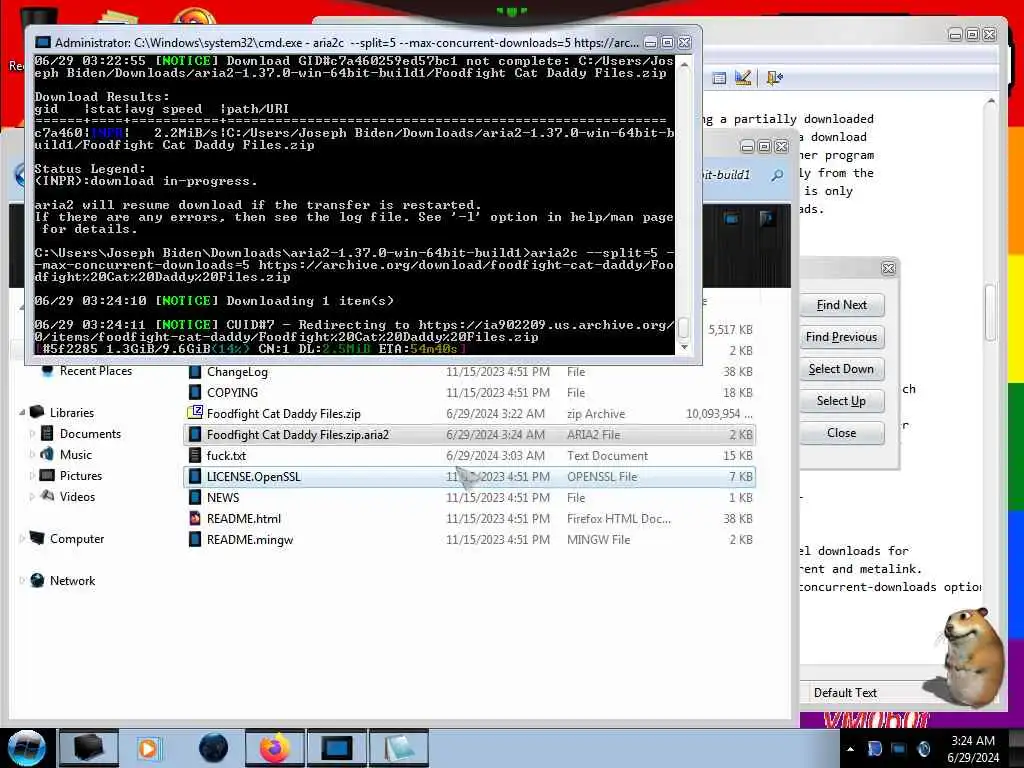This screenshot has width=1024, height=768.
Task: Select Videos library
Action: click(x=77, y=496)
